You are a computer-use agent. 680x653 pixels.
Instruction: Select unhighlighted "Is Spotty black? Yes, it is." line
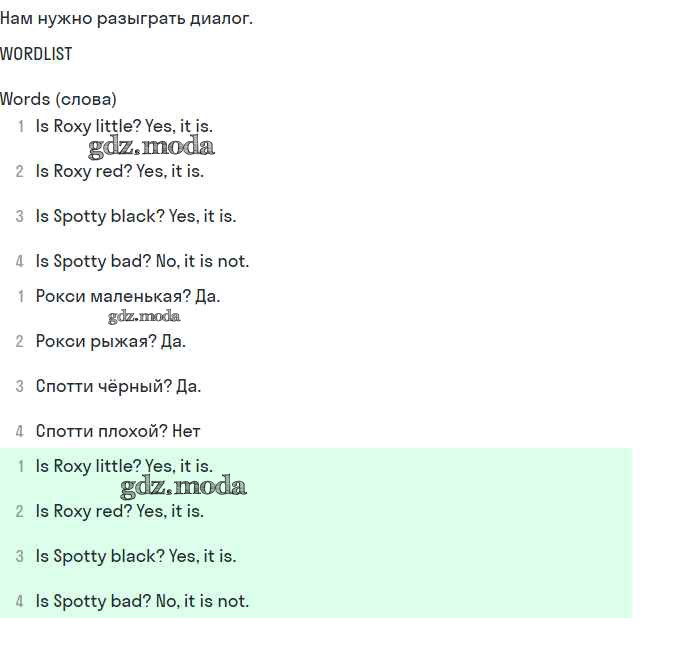coord(136,216)
